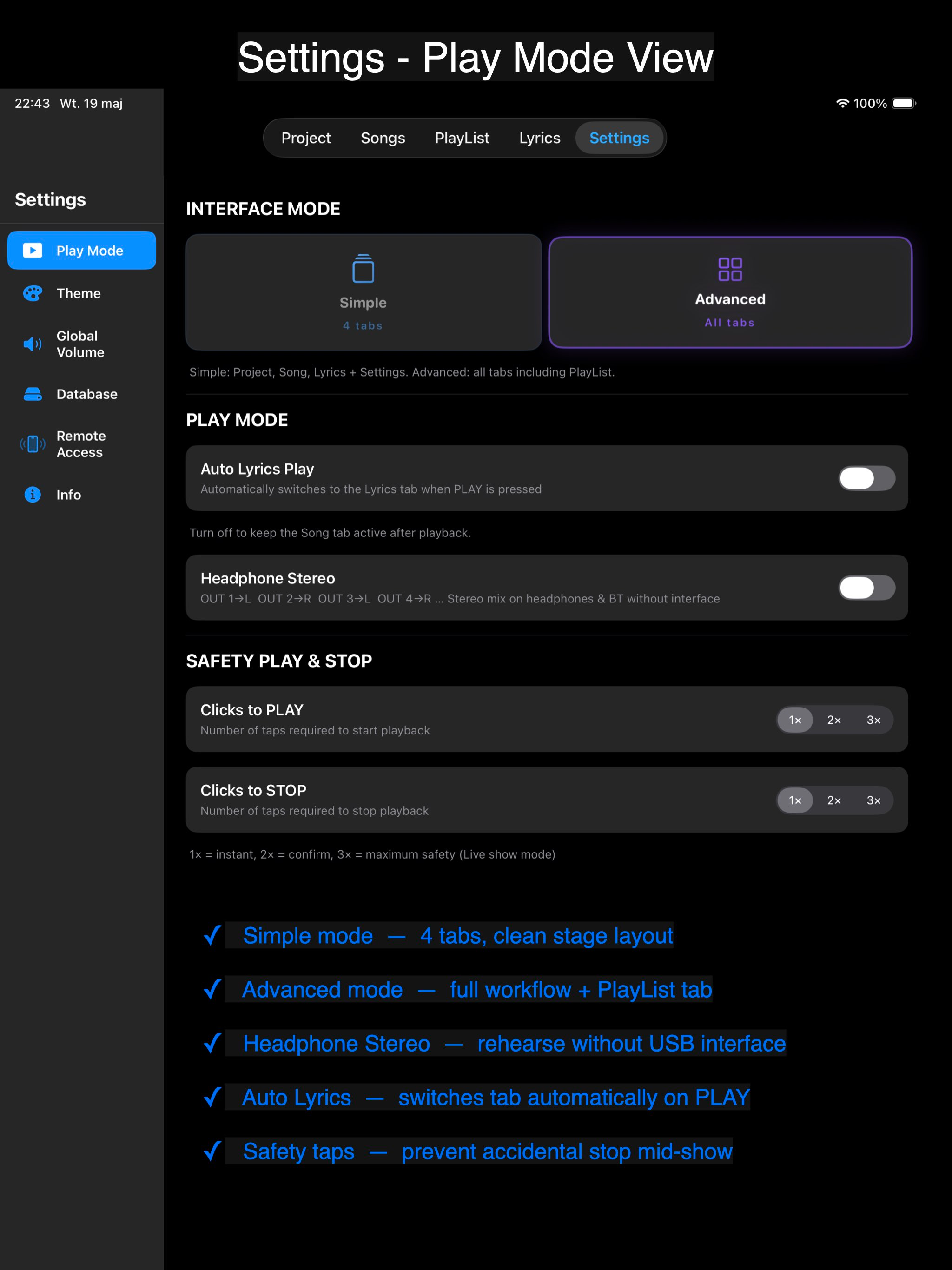Image resolution: width=952 pixels, height=1270 pixels.
Task: Click the Clicks to PLAY label
Action: [x=252, y=710]
